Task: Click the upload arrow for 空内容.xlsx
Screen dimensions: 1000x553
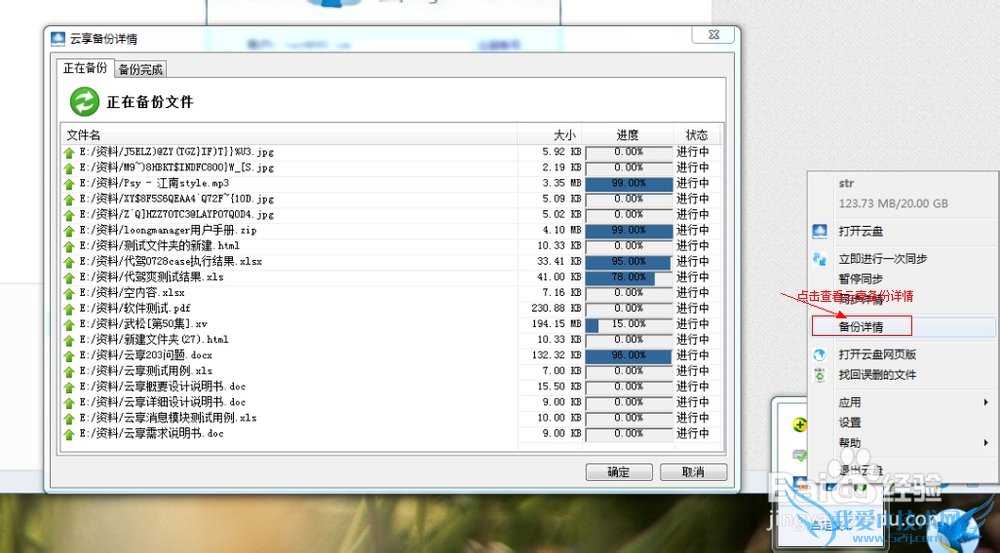Action: pyautogui.click(x=69, y=293)
